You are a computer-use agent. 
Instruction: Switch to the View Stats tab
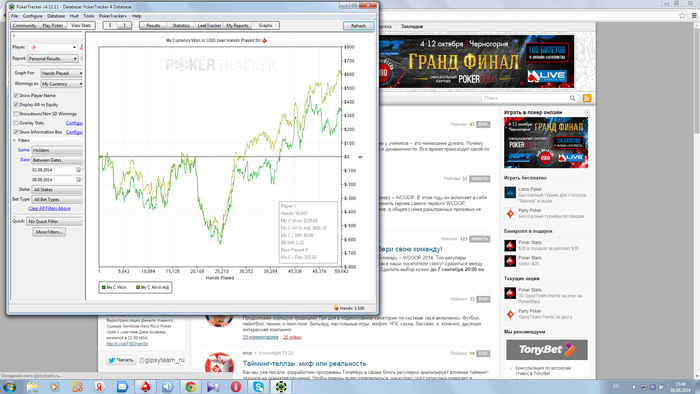81,25
